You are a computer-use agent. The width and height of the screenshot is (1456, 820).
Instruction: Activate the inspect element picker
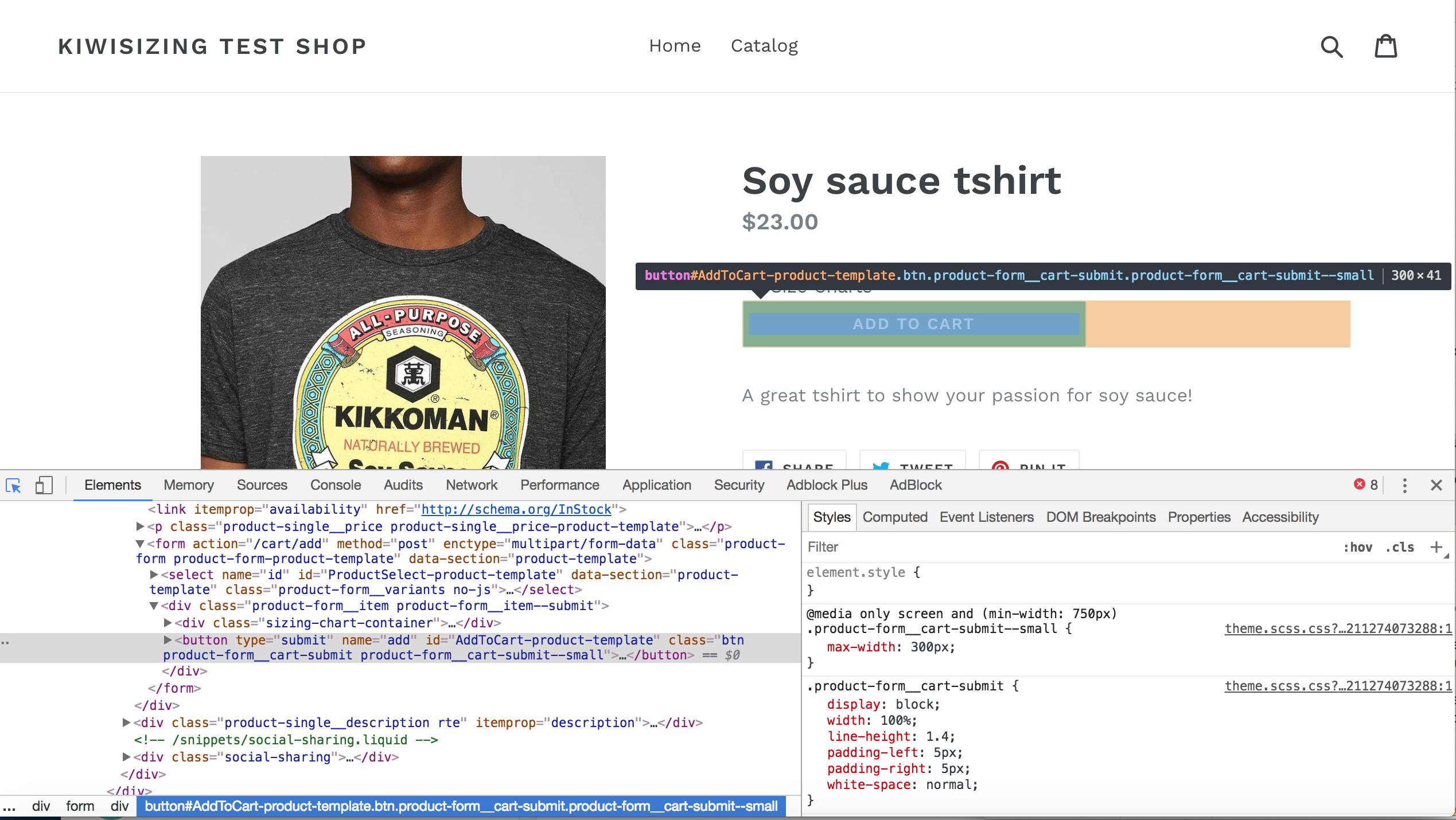[13, 486]
